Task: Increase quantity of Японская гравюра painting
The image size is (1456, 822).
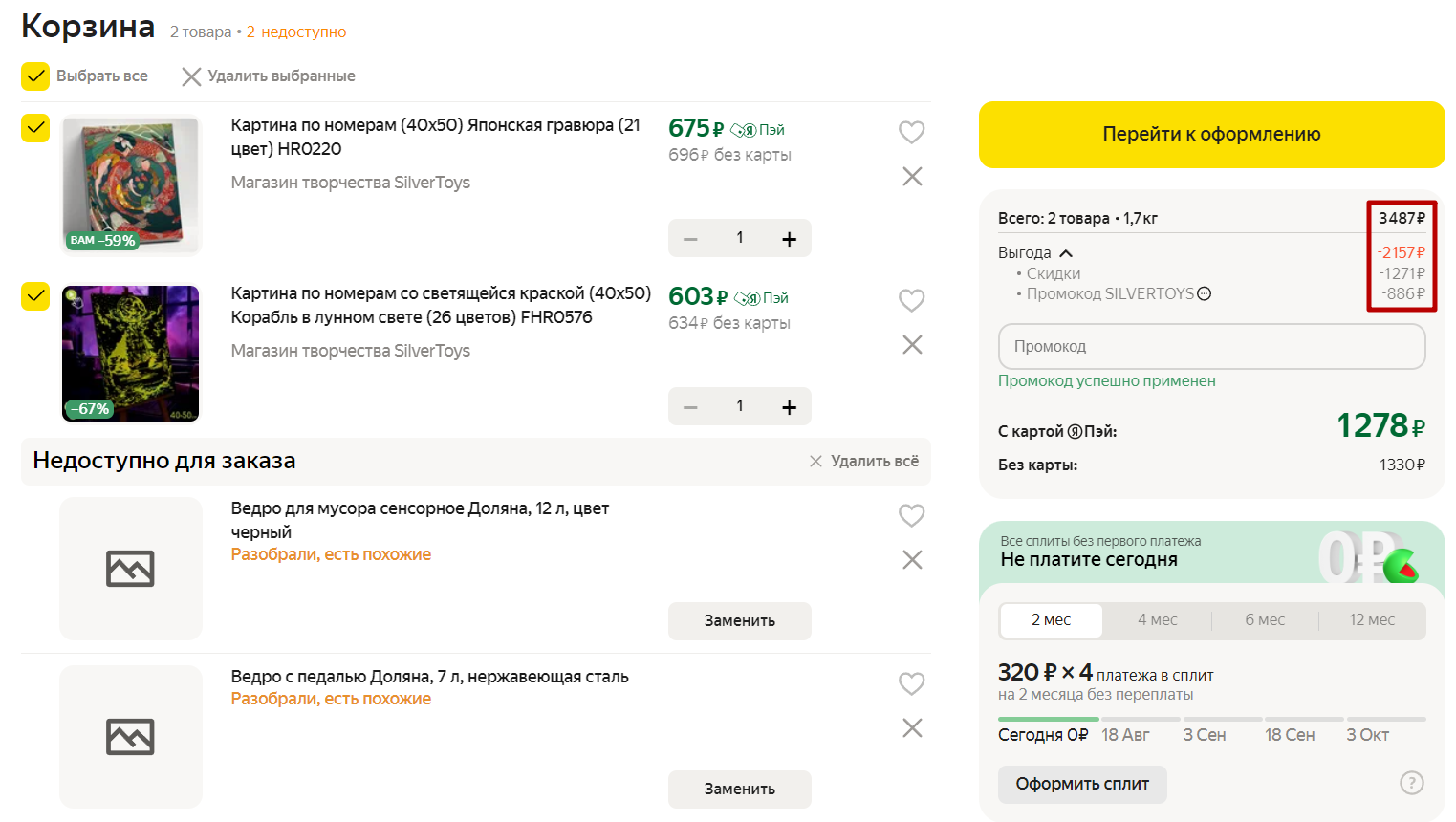Action: coord(789,239)
